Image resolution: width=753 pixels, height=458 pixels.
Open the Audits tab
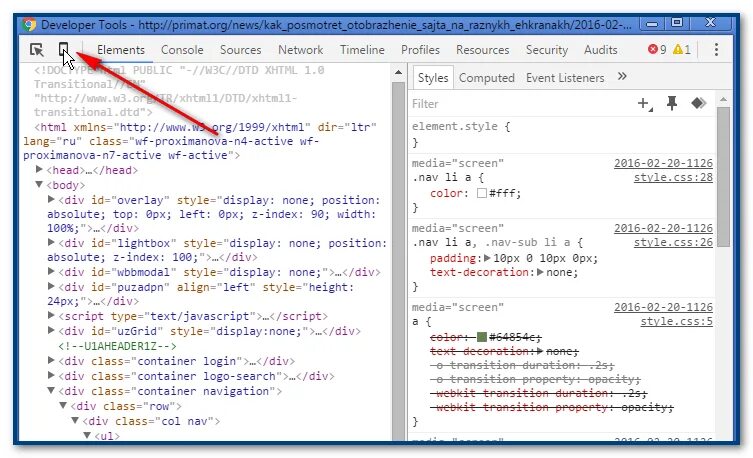click(600, 50)
